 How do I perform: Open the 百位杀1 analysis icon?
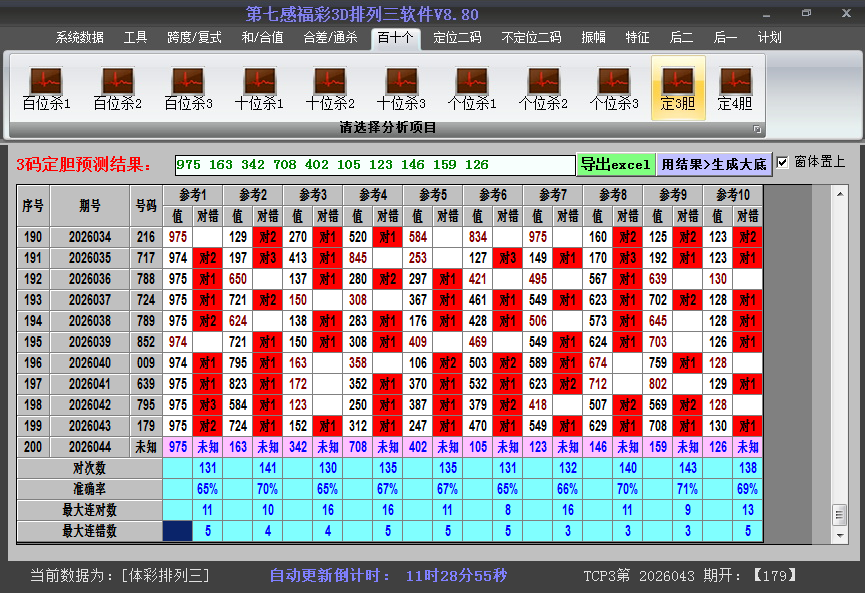[x=46, y=88]
